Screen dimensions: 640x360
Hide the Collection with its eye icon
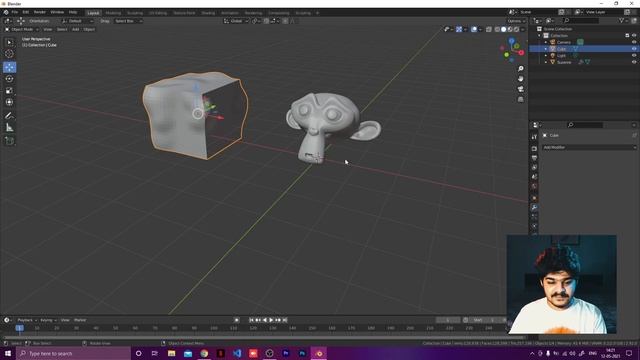634,36
